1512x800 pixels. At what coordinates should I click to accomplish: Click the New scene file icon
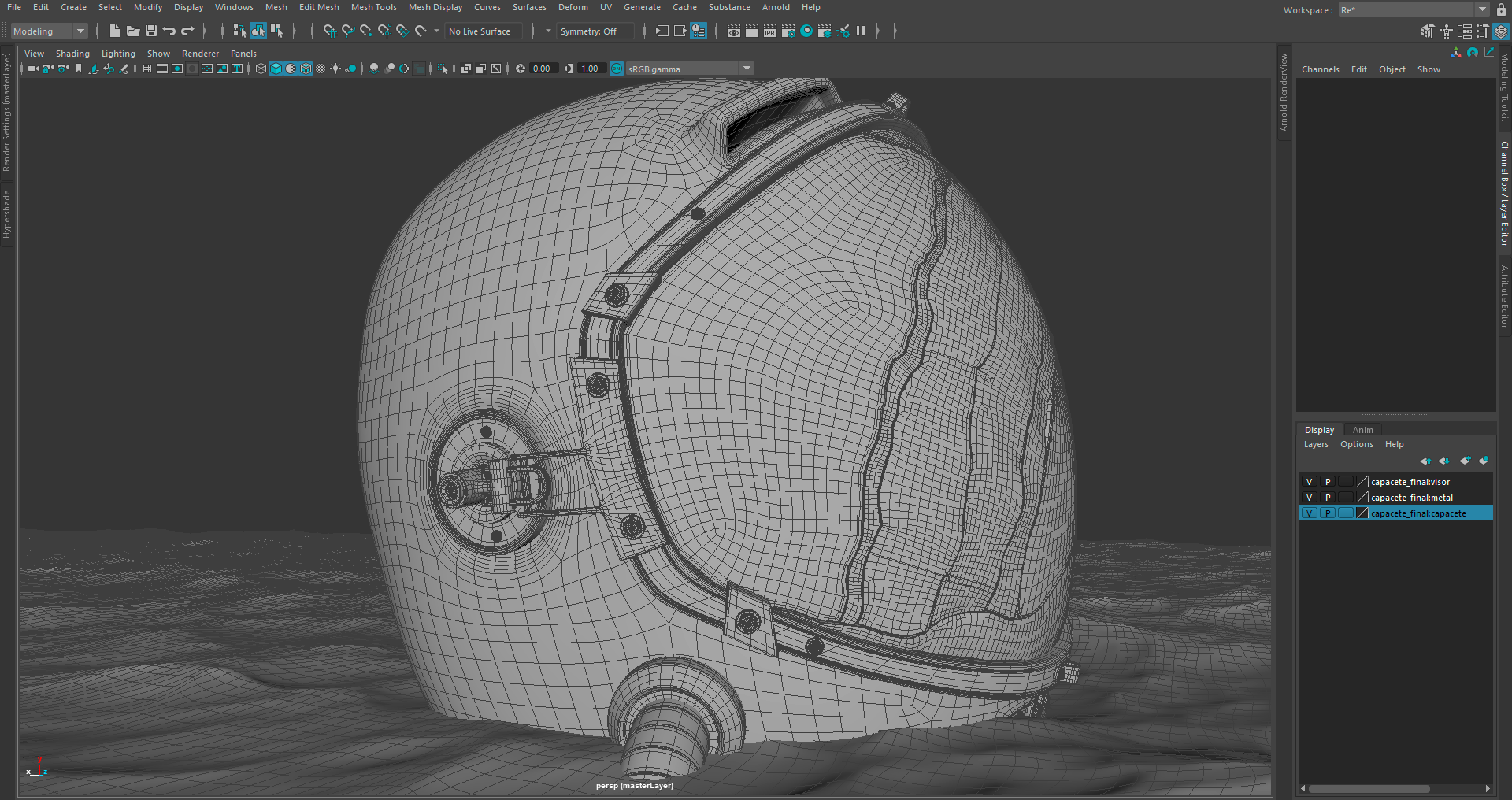(x=115, y=31)
